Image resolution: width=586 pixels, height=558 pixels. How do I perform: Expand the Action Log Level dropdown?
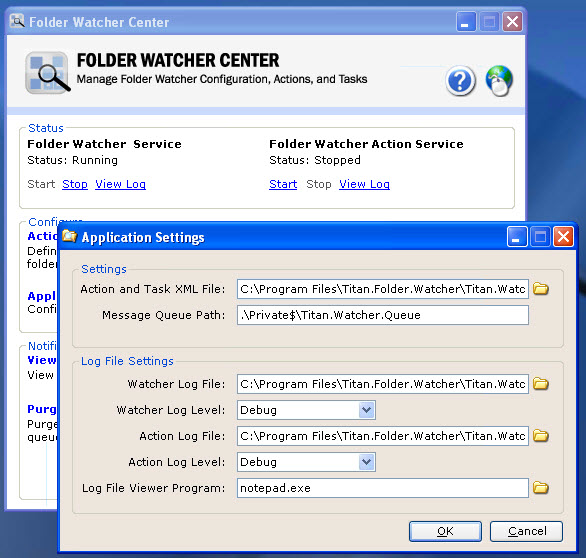click(367, 462)
